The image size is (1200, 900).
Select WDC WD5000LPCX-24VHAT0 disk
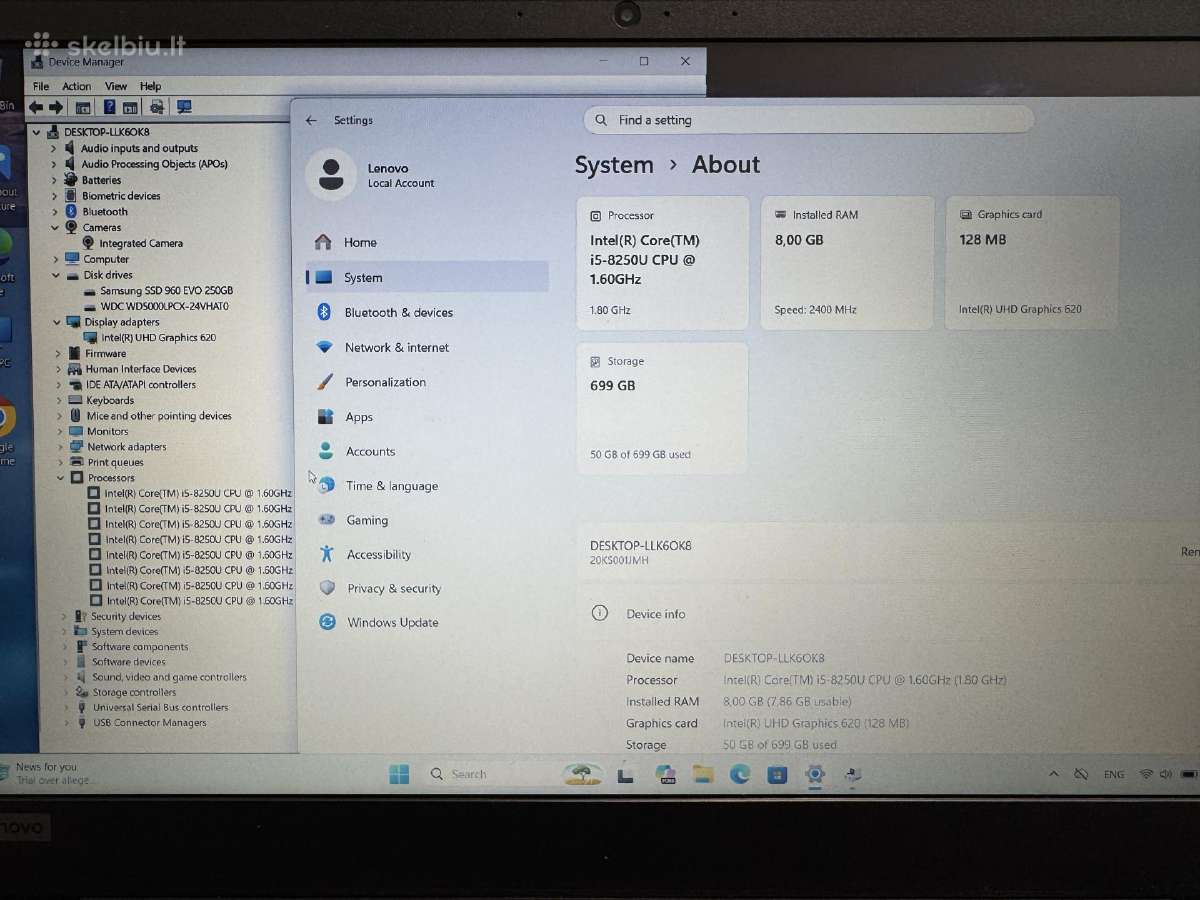(164, 306)
